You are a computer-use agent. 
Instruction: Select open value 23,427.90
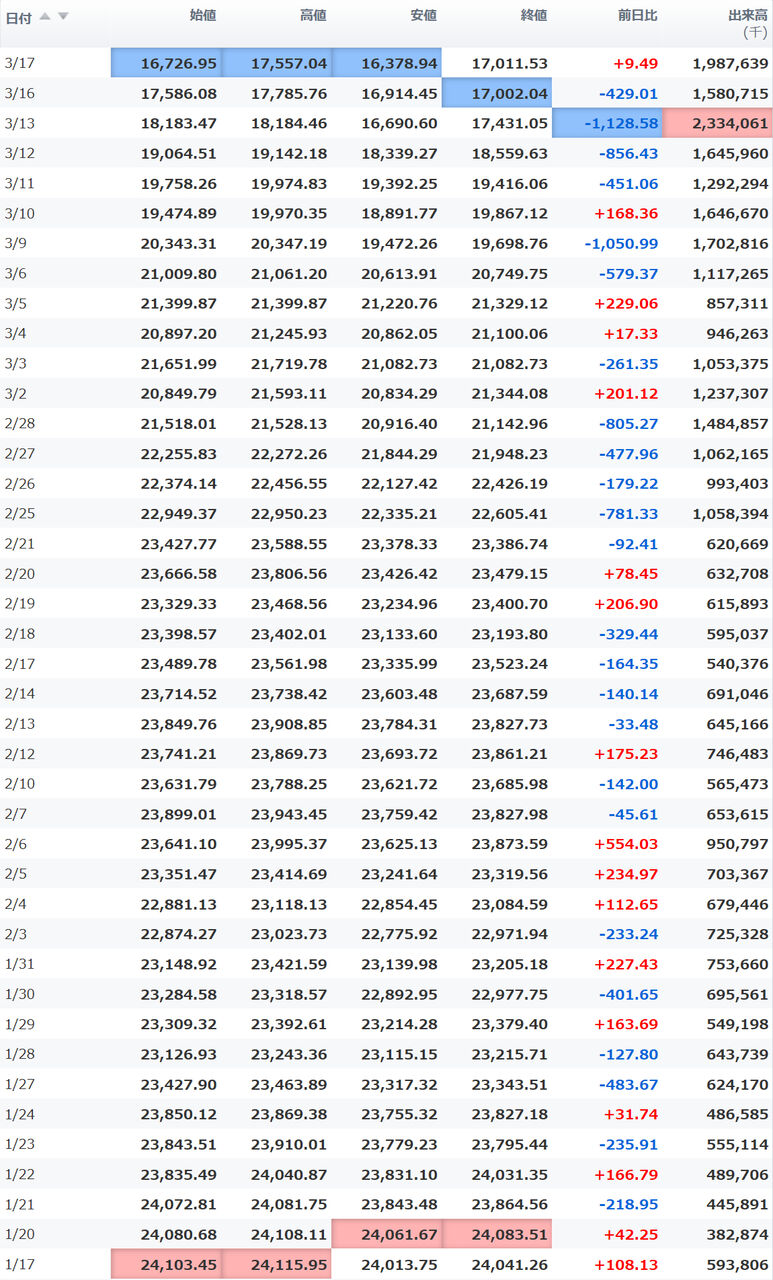coord(179,1083)
